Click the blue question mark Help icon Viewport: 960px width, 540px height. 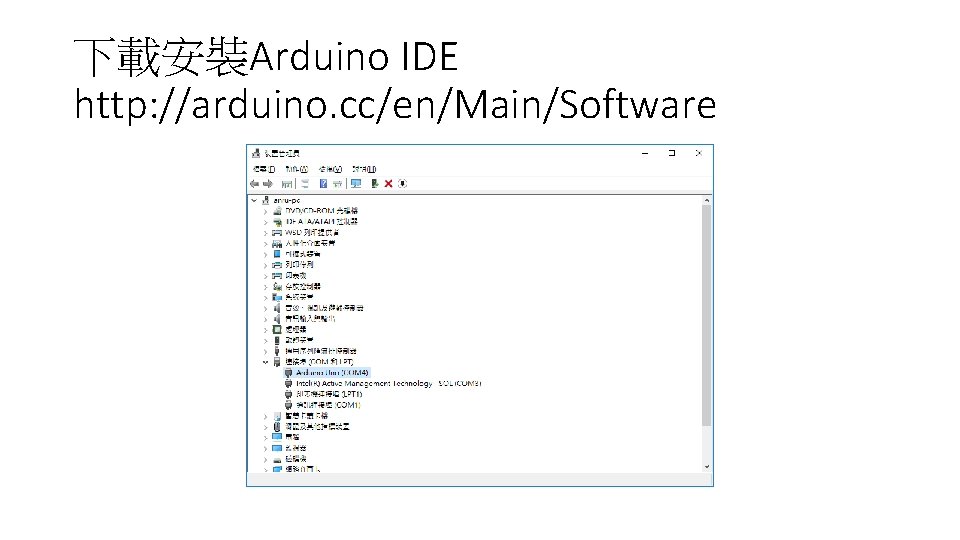[x=323, y=184]
